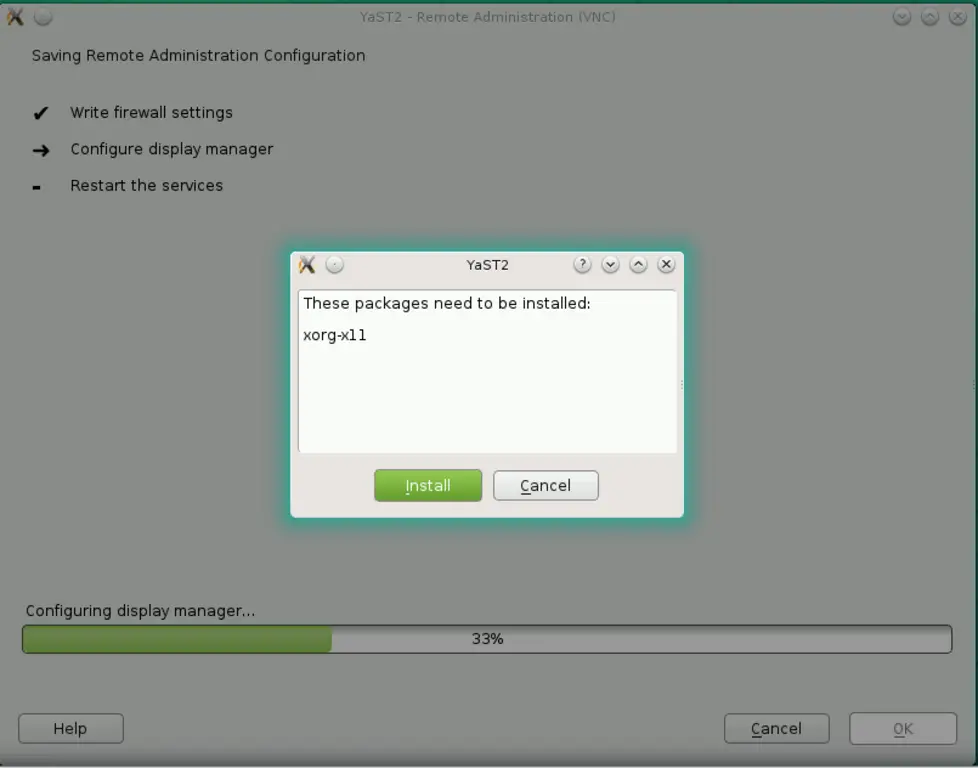Screen dimensions: 978x768
Task: Click Cancel in the Remote Administration window
Action: [777, 729]
